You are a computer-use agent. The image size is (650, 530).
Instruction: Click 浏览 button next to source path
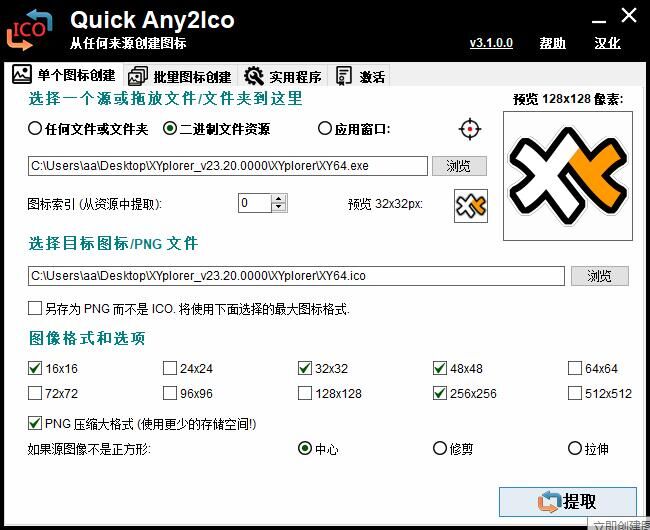(459, 166)
